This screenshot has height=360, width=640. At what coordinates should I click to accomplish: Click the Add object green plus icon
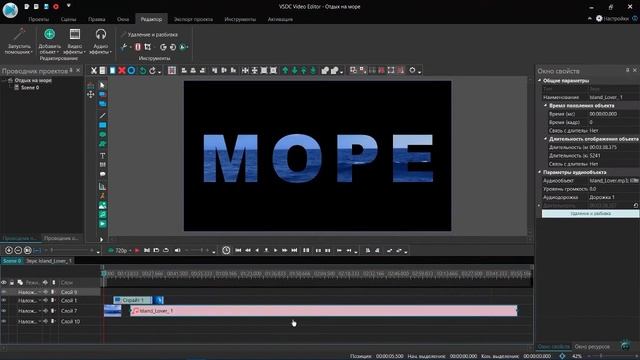[x=49, y=34]
